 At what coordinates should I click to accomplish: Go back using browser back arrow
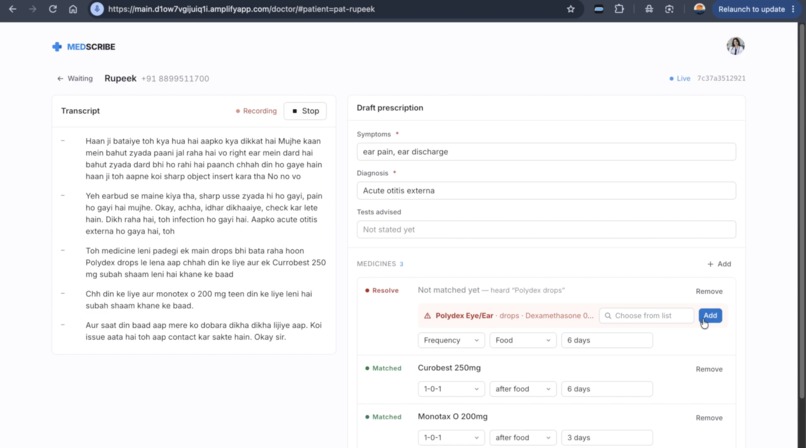point(12,9)
